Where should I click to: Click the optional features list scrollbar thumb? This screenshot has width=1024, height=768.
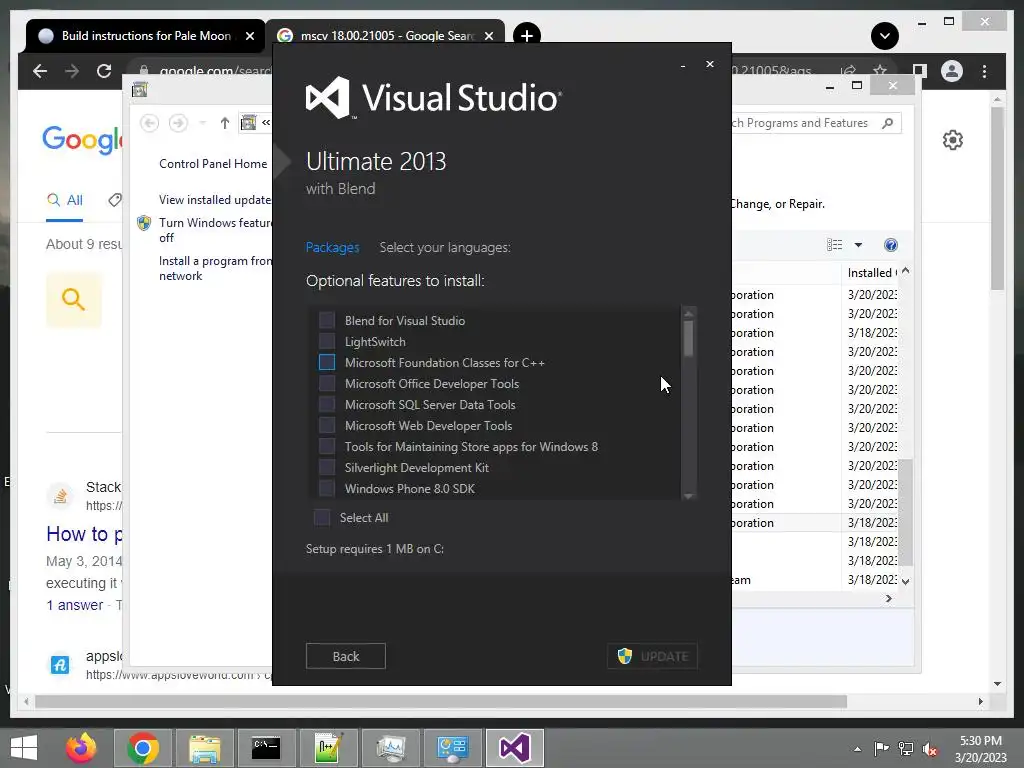click(688, 338)
